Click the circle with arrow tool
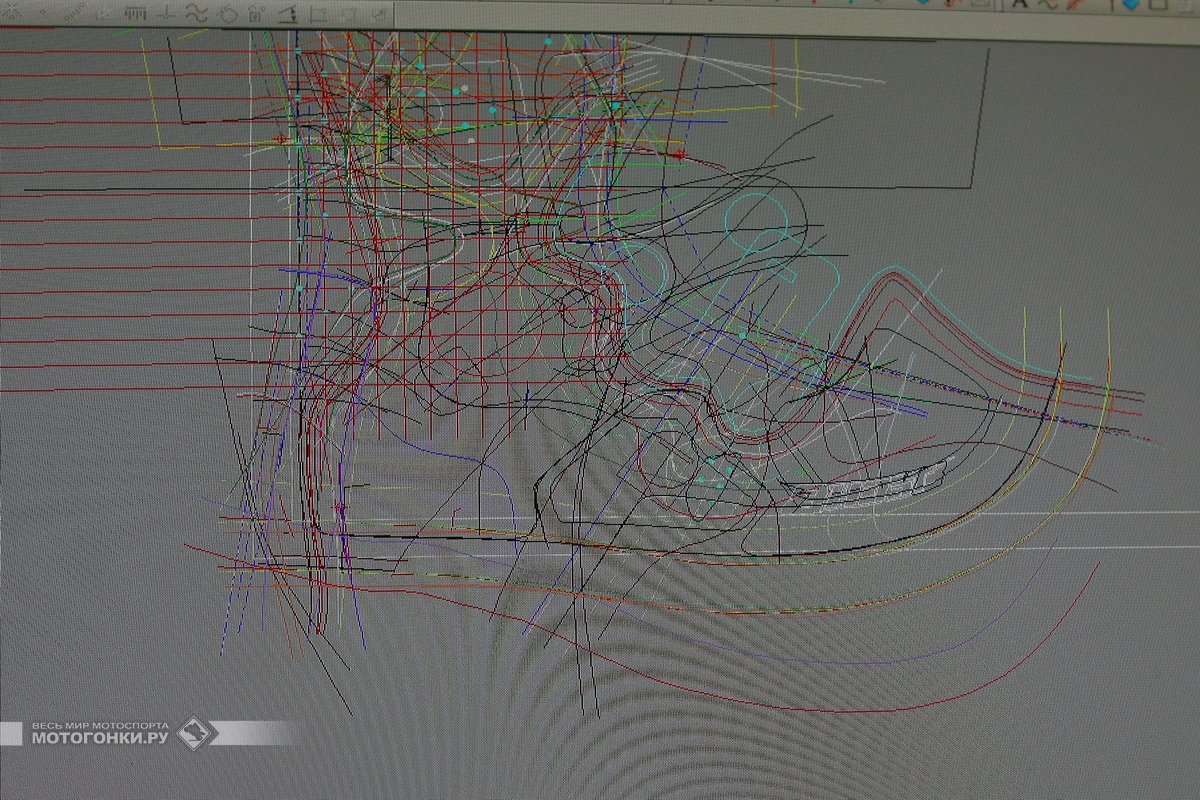This screenshot has height=800, width=1200. click(228, 13)
